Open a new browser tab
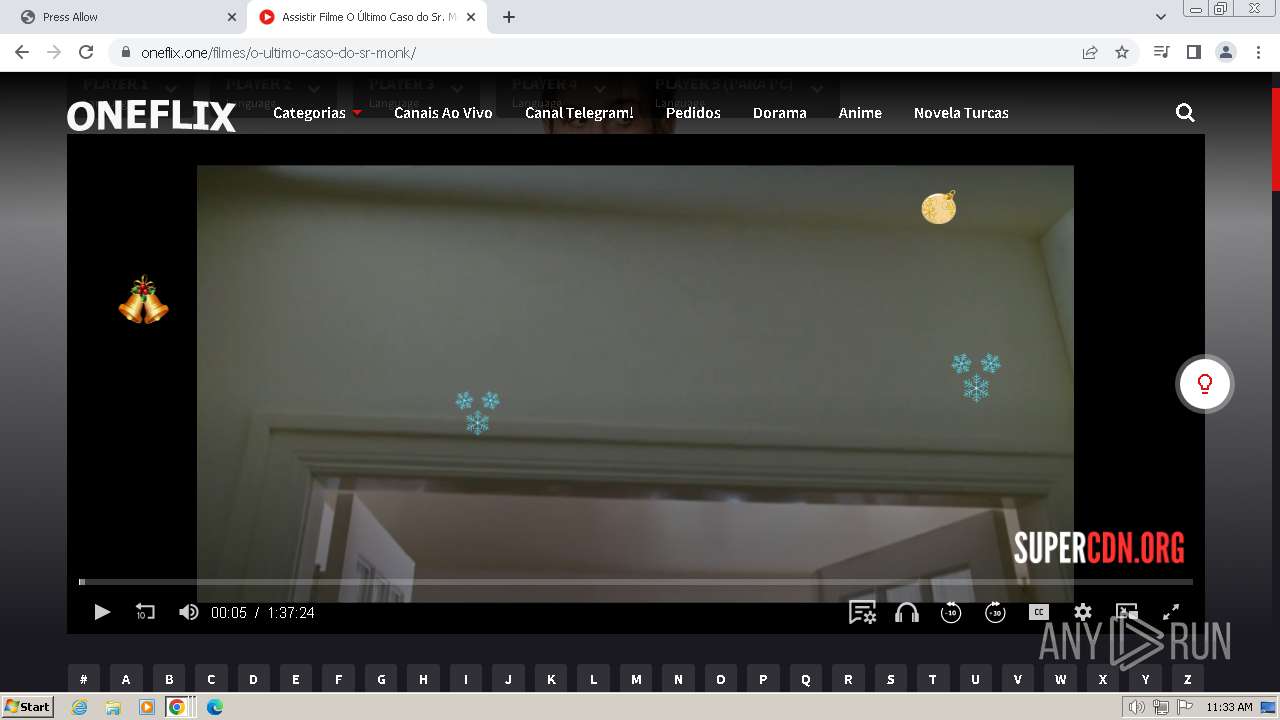Screen dimensions: 1280x720 tap(509, 17)
